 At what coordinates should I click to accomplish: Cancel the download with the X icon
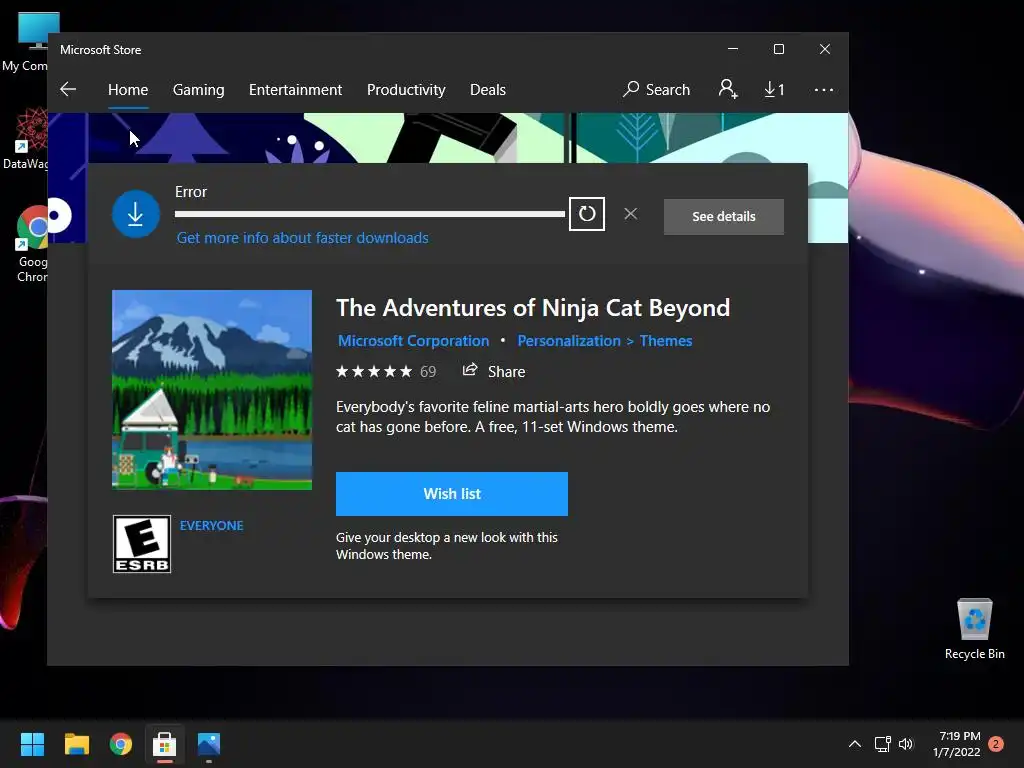[630, 214]
